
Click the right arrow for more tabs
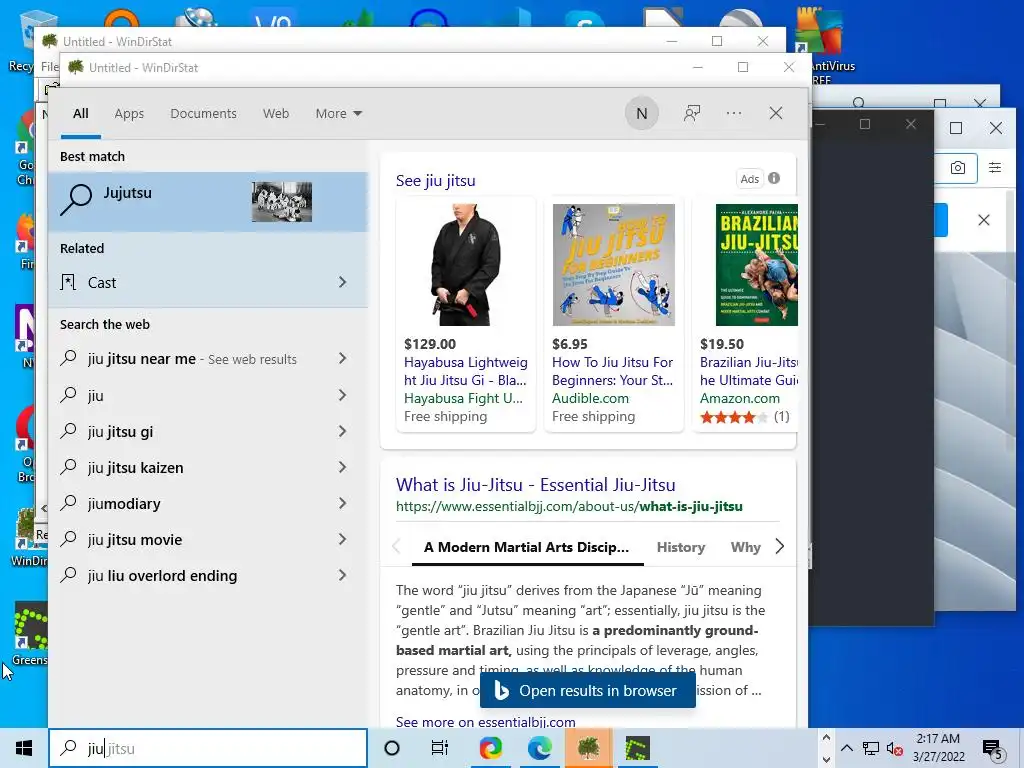point(780,547)
